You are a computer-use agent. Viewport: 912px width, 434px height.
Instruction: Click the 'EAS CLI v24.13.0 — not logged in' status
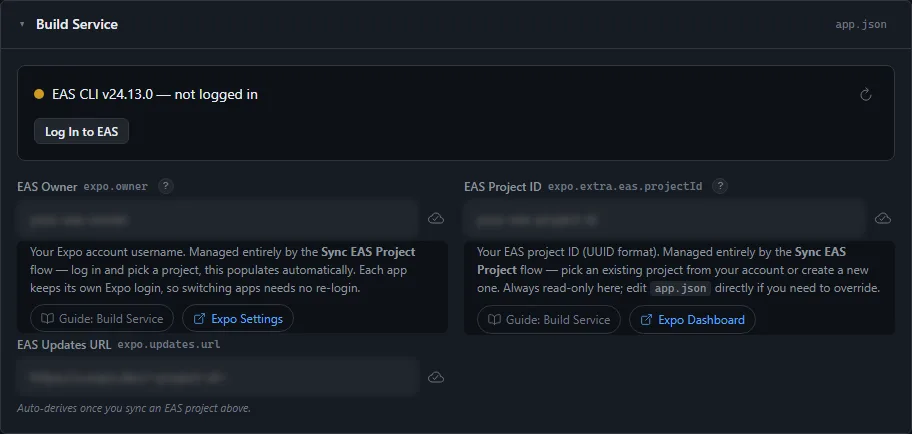(155, 94)
